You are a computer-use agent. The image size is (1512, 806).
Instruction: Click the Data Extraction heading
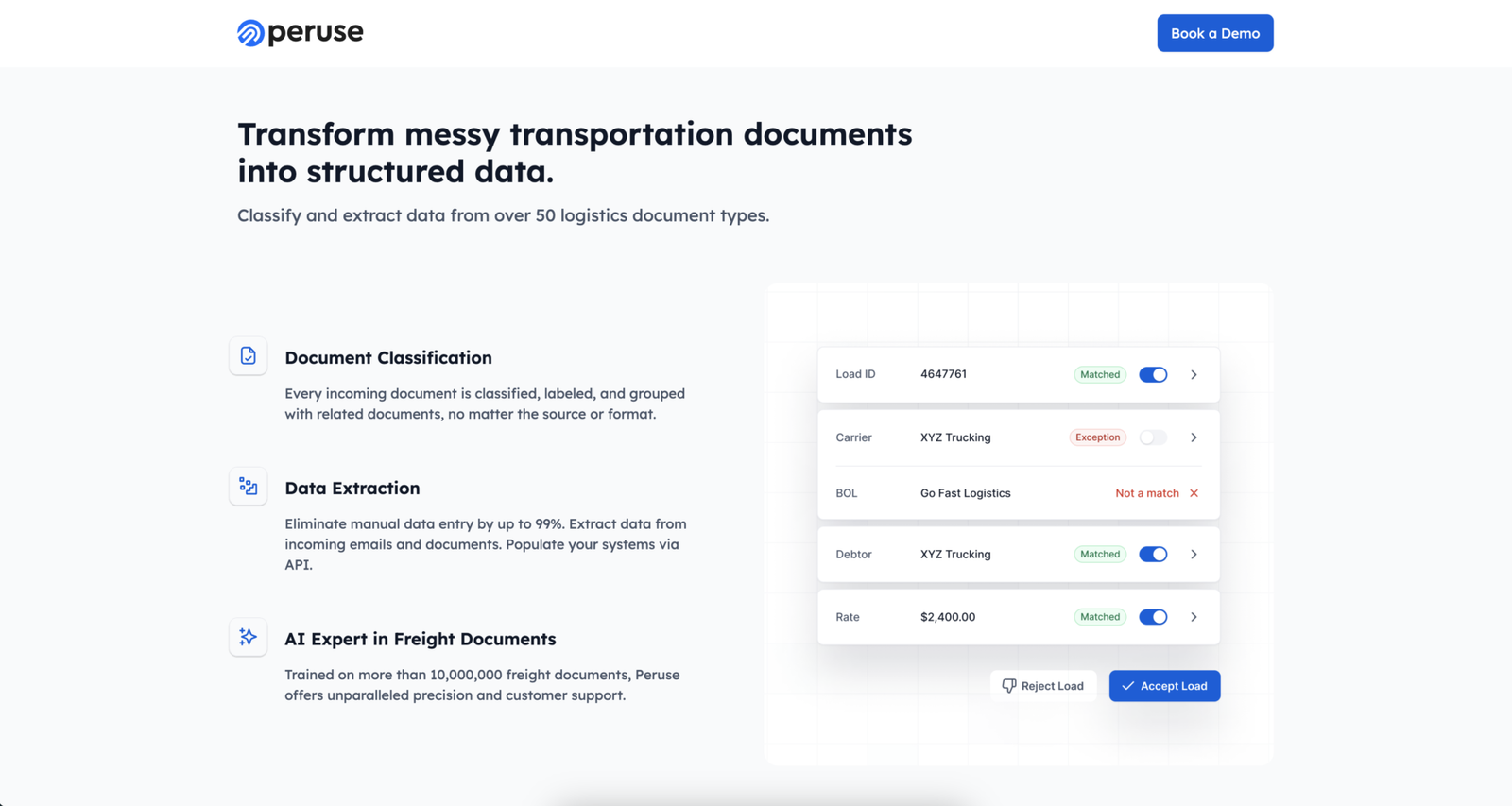click(352, 489)
